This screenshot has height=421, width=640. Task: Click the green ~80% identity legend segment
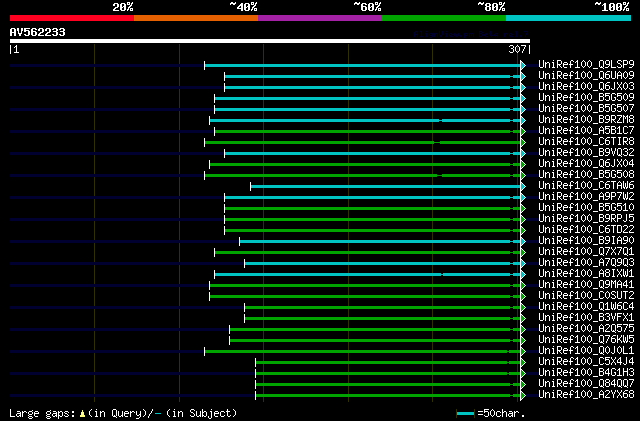444,18
